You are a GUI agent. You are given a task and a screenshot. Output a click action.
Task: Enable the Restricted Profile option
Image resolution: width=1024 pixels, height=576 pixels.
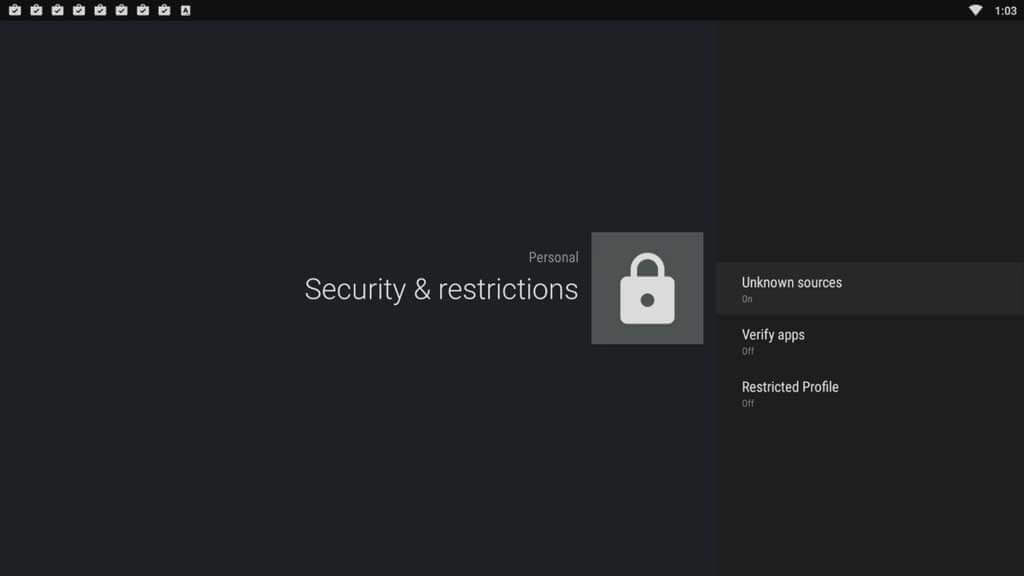[x=869, y=393]
